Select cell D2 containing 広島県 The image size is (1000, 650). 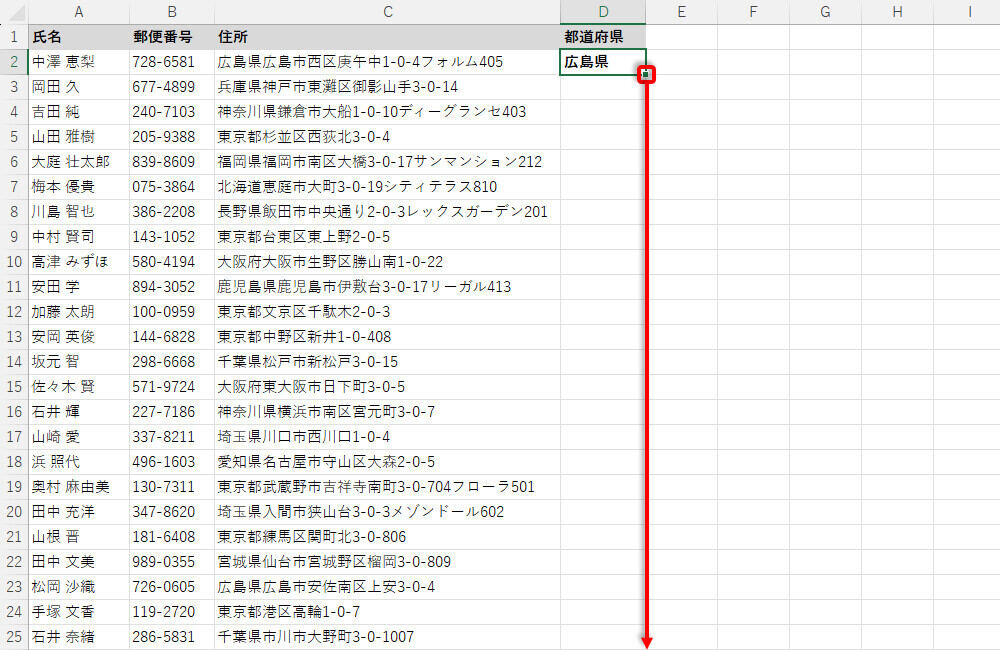pyautogui.click(x=601, y=62)
